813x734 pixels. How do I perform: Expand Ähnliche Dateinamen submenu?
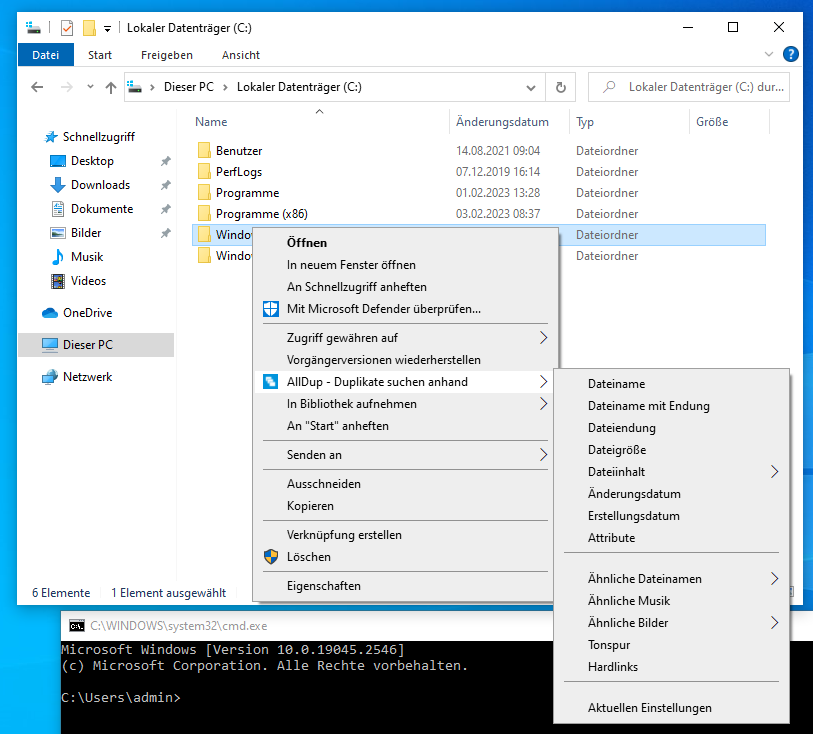(x=774, y=579)
